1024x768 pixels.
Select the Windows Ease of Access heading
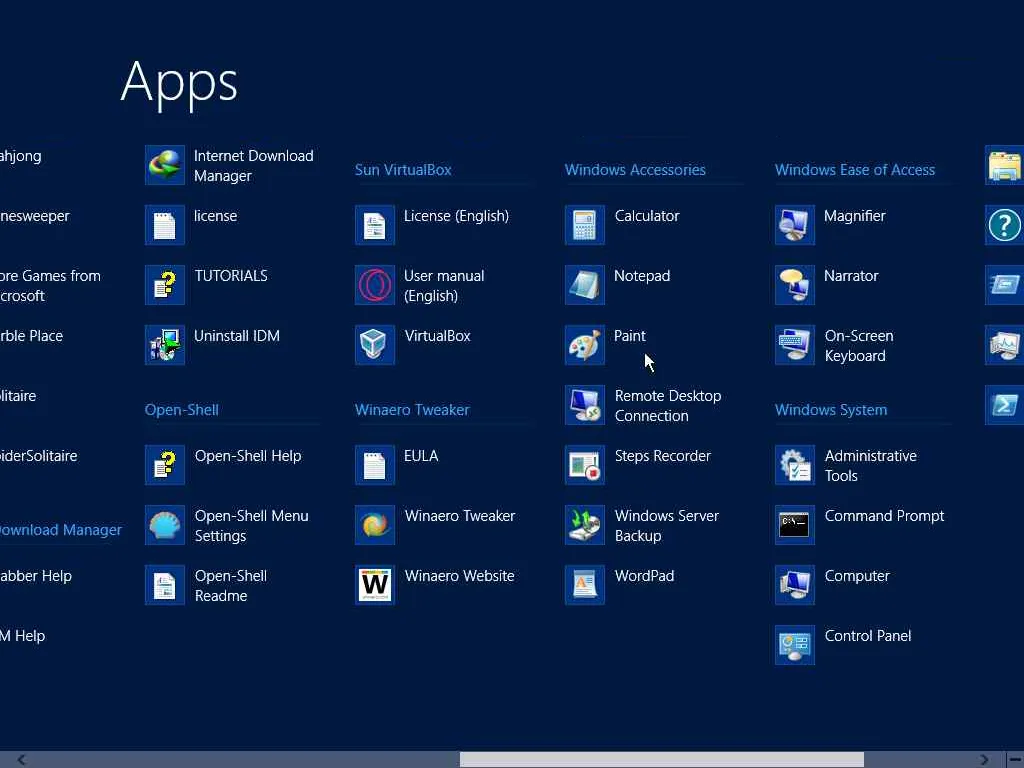pyautogui.click(x=855, y=170)
